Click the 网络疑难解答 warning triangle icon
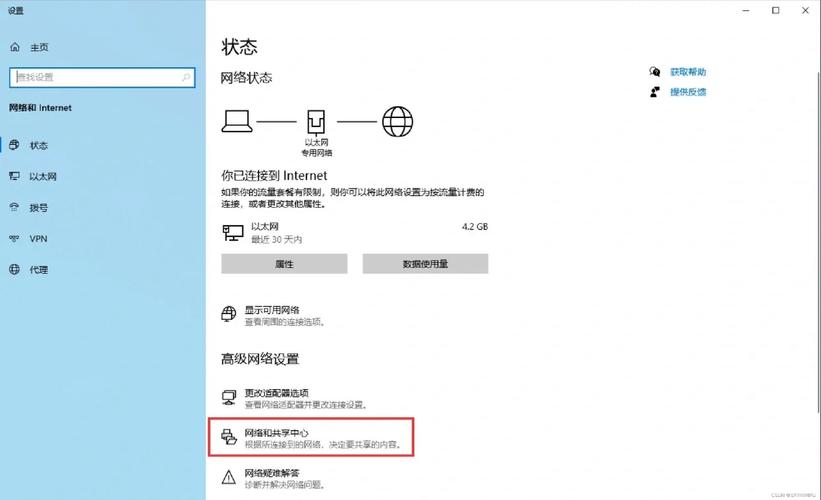Viewport: 821px width, 500px height. coord(229,477)
